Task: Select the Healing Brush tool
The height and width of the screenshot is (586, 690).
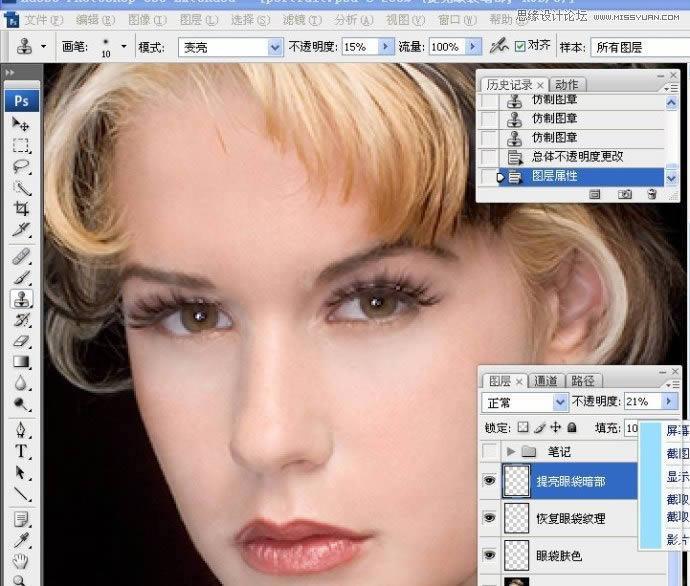Action: pos(20,256)
